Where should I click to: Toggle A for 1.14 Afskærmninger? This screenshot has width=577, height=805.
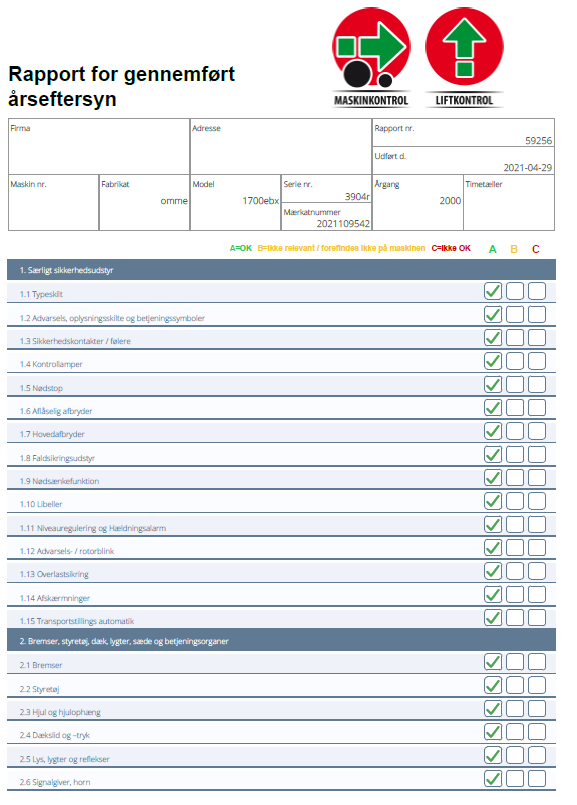point(493,595)
